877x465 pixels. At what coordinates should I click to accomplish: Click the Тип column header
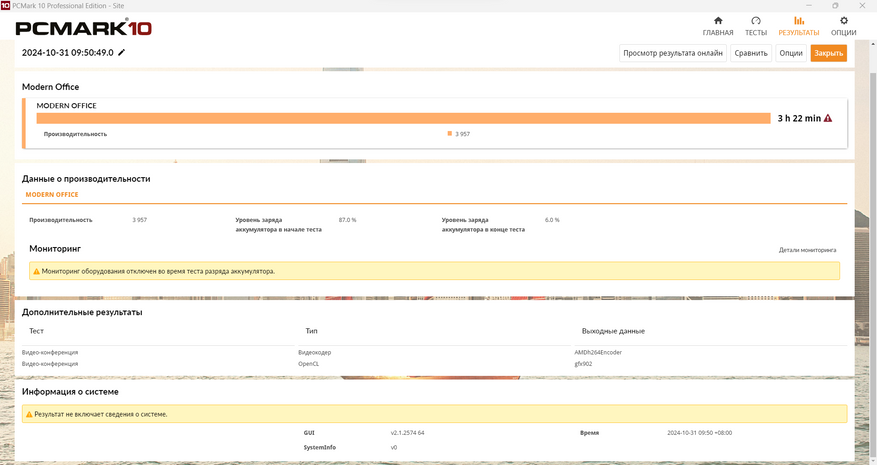click(311, 331)
